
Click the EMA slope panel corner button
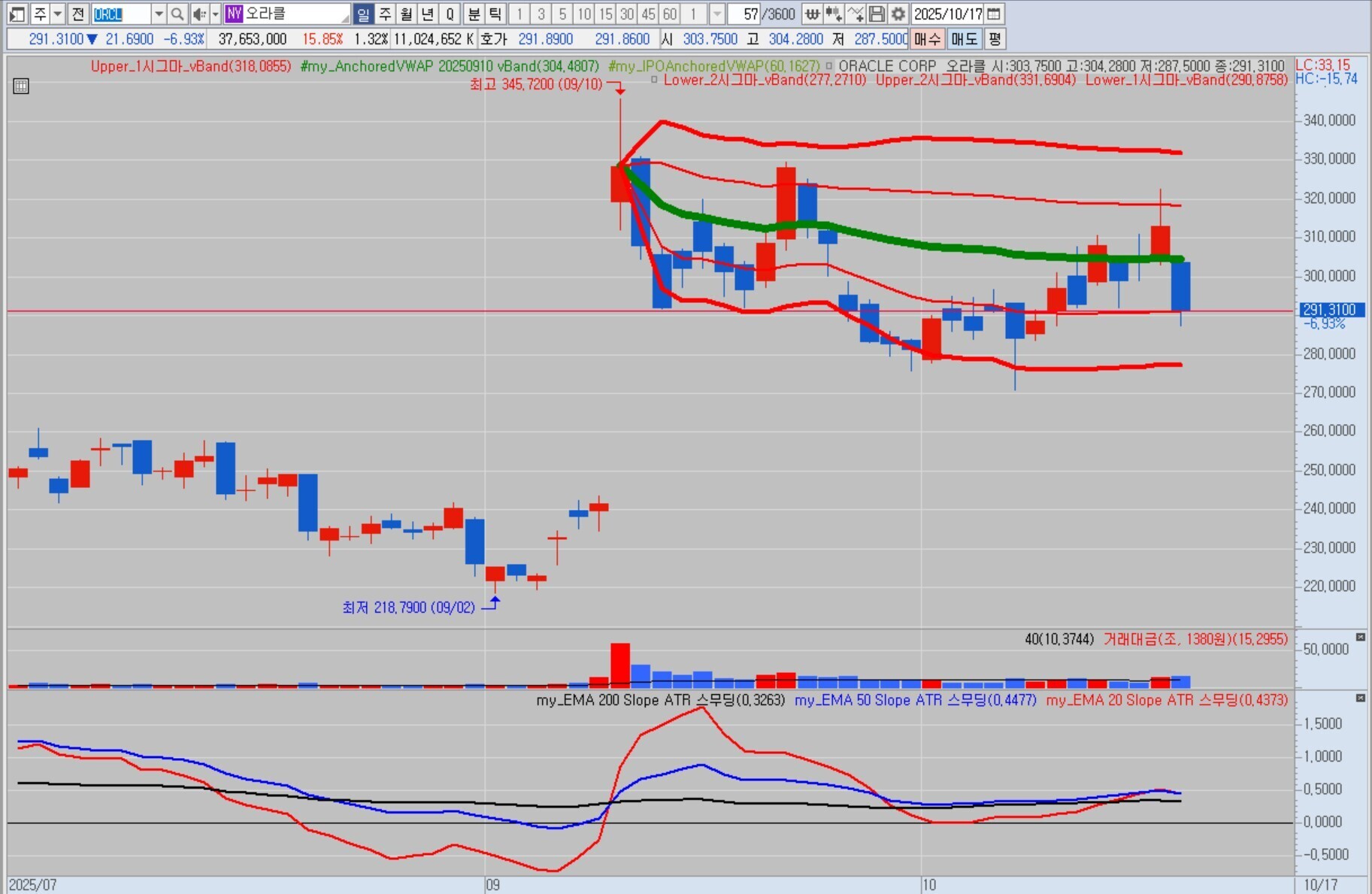pyautogui.click(x=1361, y=699)
